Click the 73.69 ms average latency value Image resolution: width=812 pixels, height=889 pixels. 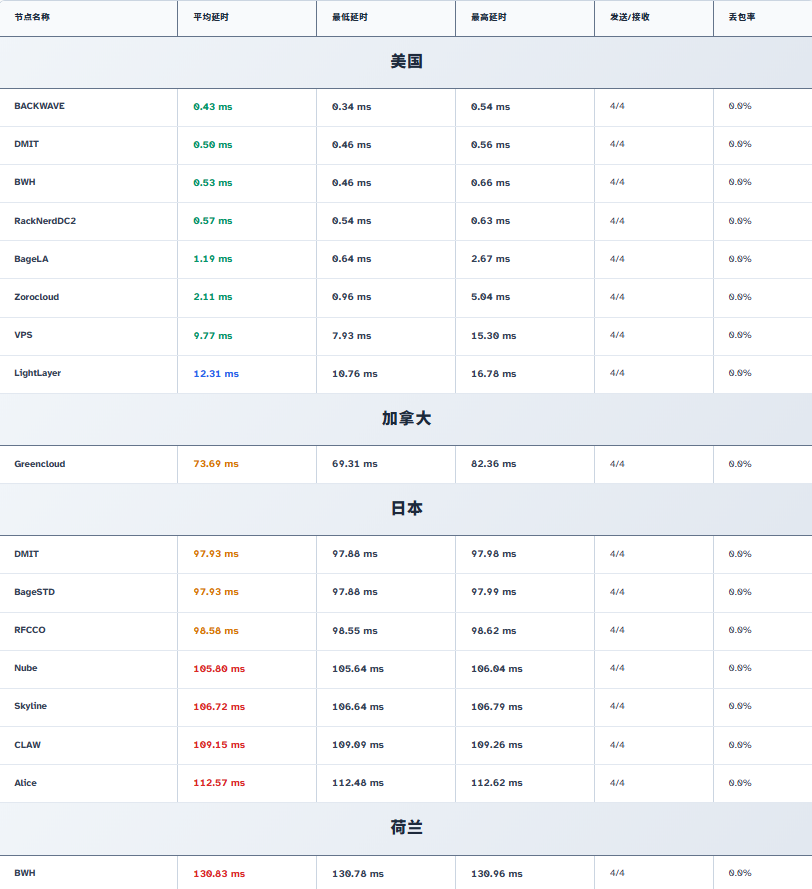click(x=216, y=464)
